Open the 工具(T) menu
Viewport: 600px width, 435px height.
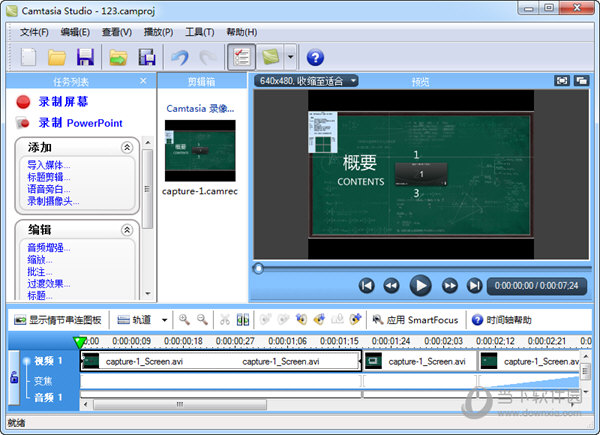199,32
